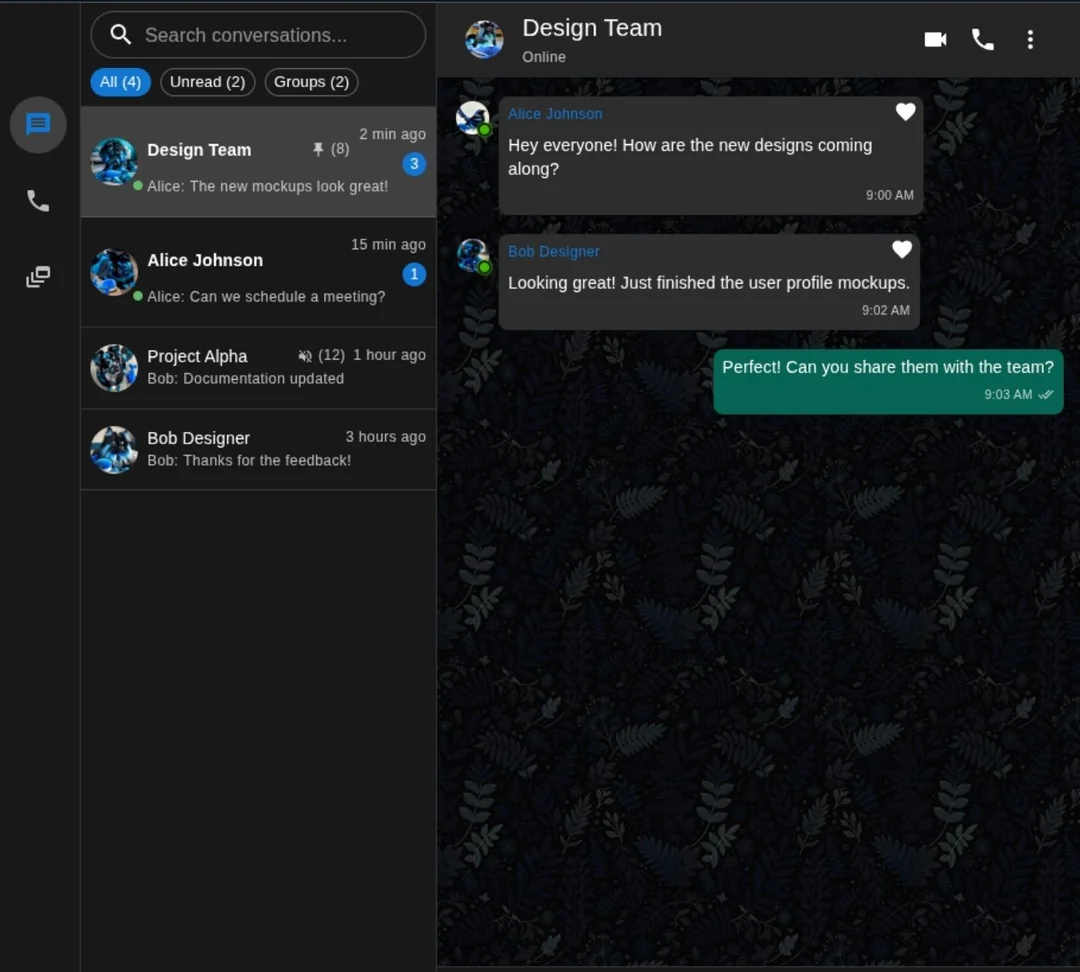Viewport: 1080px width, 972px height.
Task: Filter conversations by Groups (2)
Action: click(x=311, y=82)
